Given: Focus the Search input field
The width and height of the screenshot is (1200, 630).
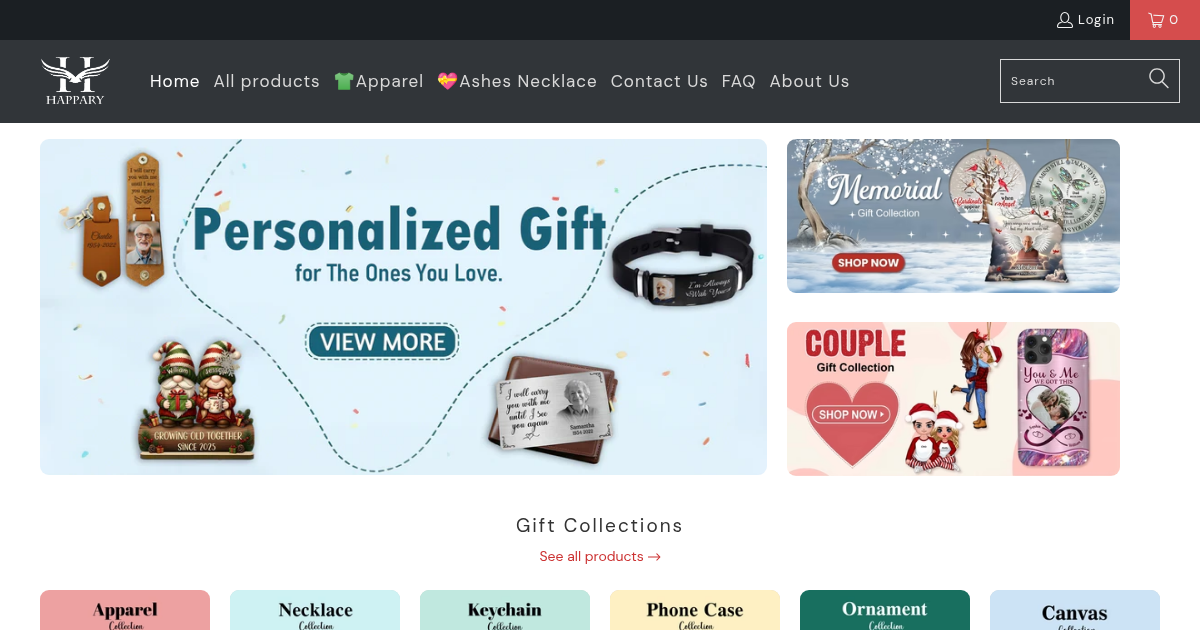Looking at the screenshot, I should (1074, 81).
